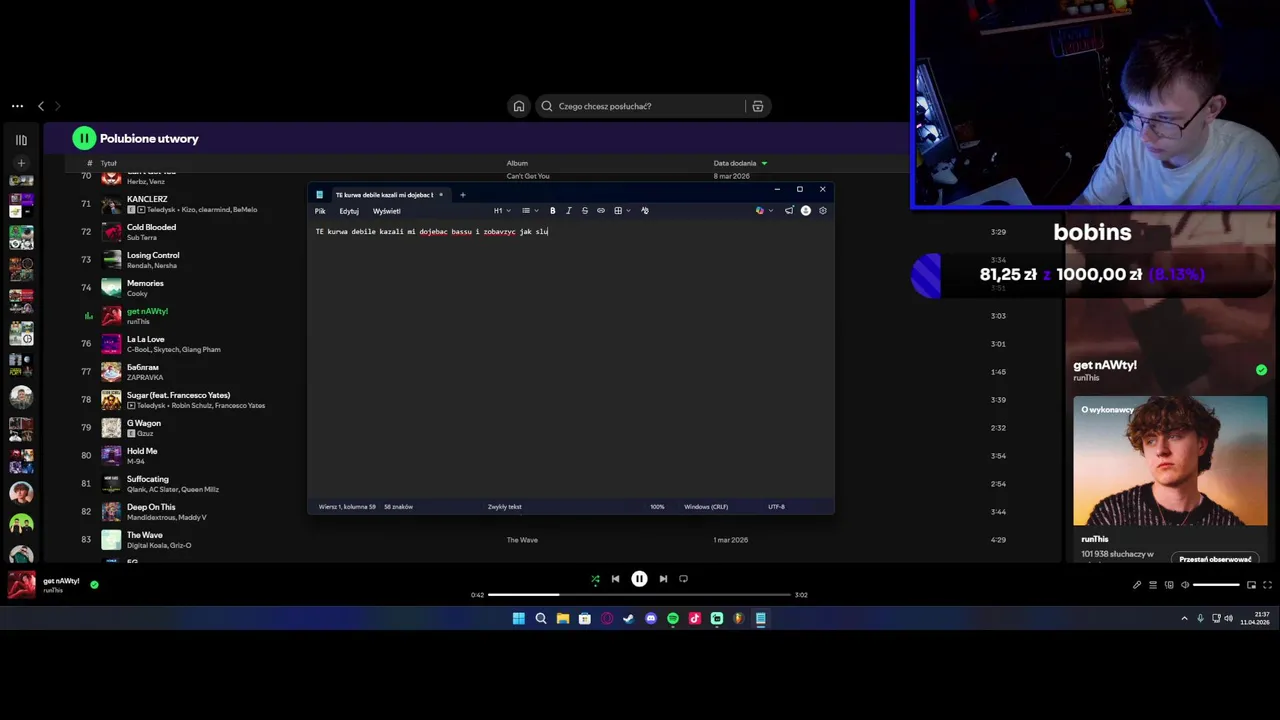The image size is (1280, 720).
Task: Open the "Windows (CRLF)" line ending selector
Action: [706, 507]
